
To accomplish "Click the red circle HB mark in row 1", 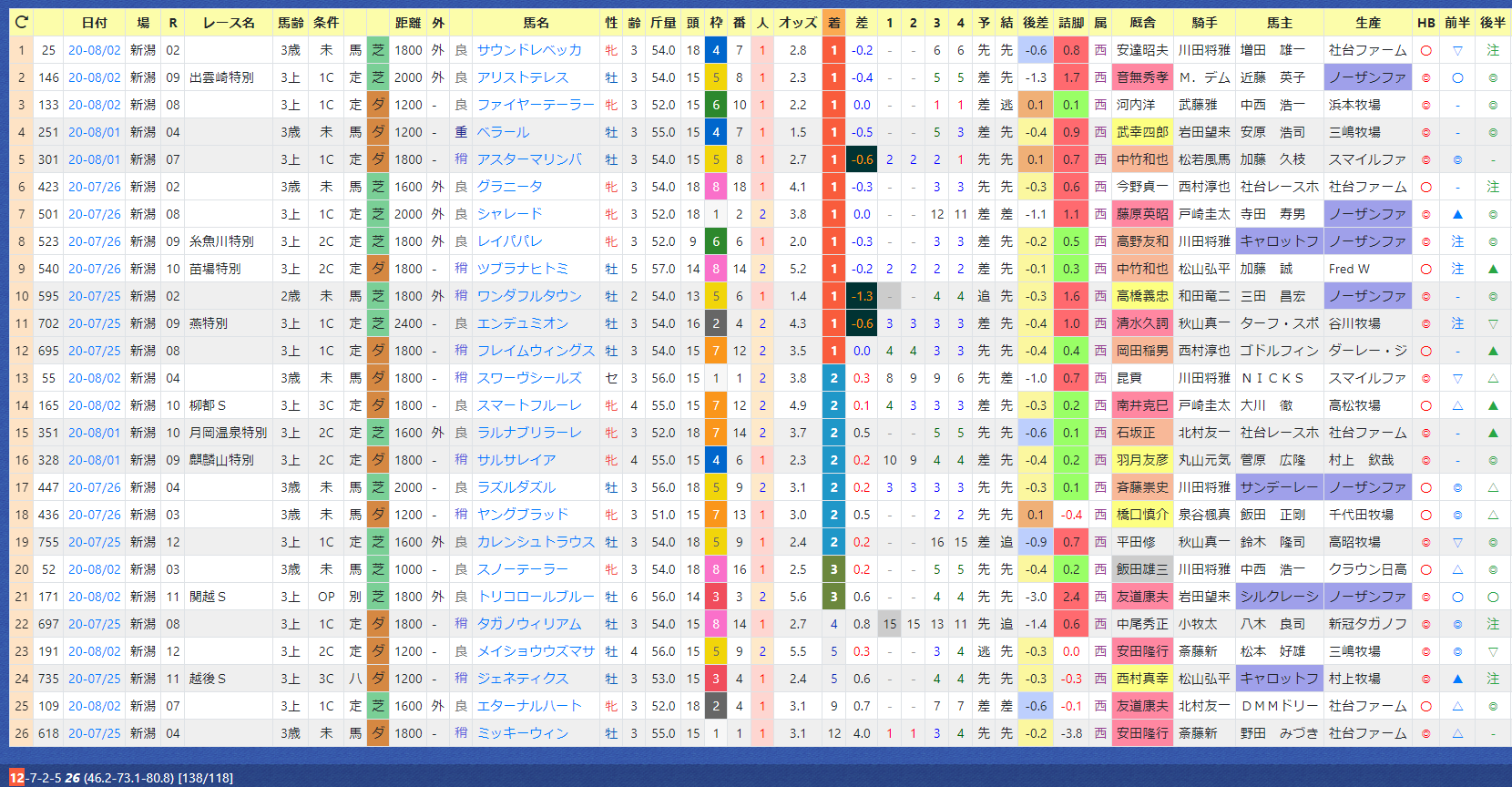I will (1426, 50).
